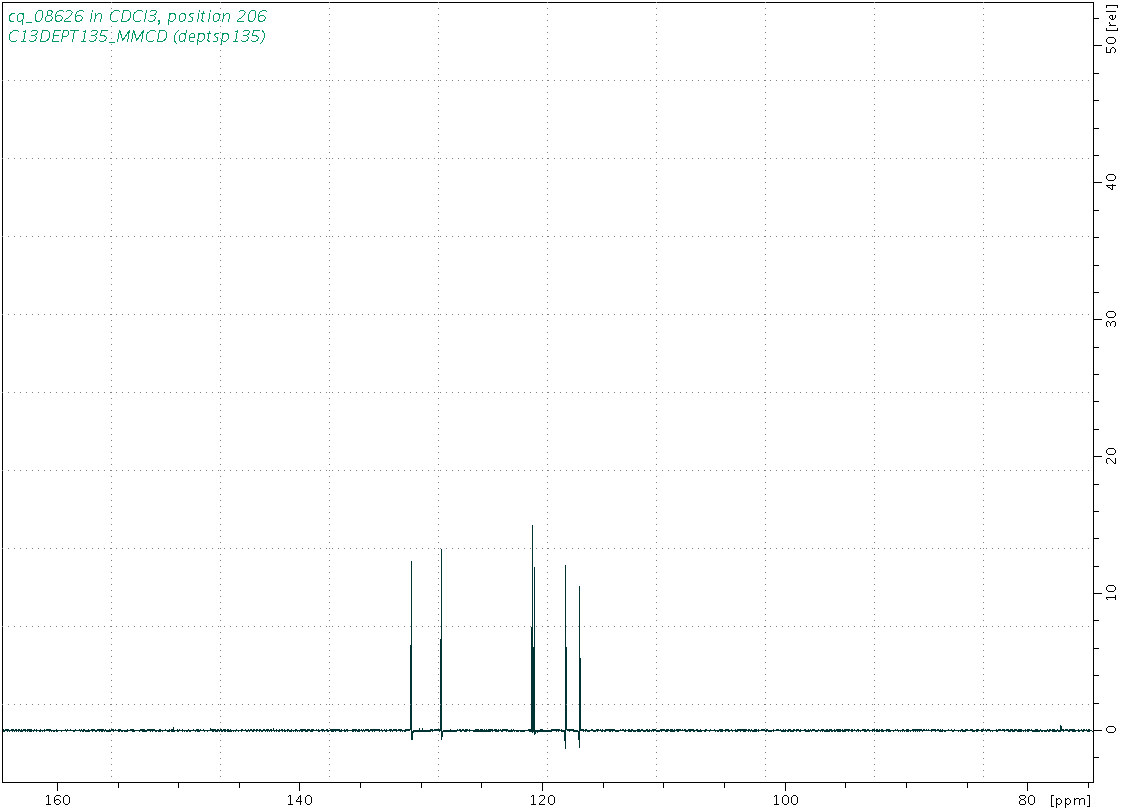Click the 140 ppm axis label
This screenshot has height=811, width=1124.
pos(299,800)
